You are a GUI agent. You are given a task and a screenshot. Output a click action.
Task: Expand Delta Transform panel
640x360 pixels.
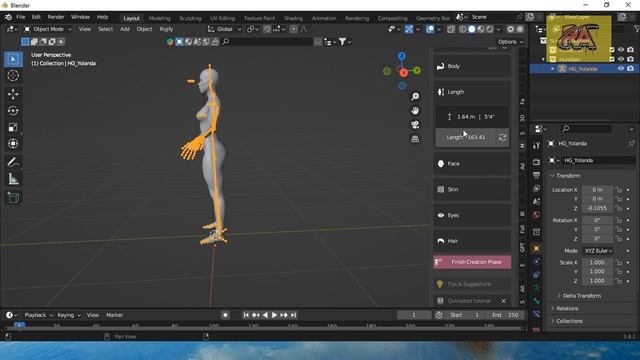(x=581, y=296)
